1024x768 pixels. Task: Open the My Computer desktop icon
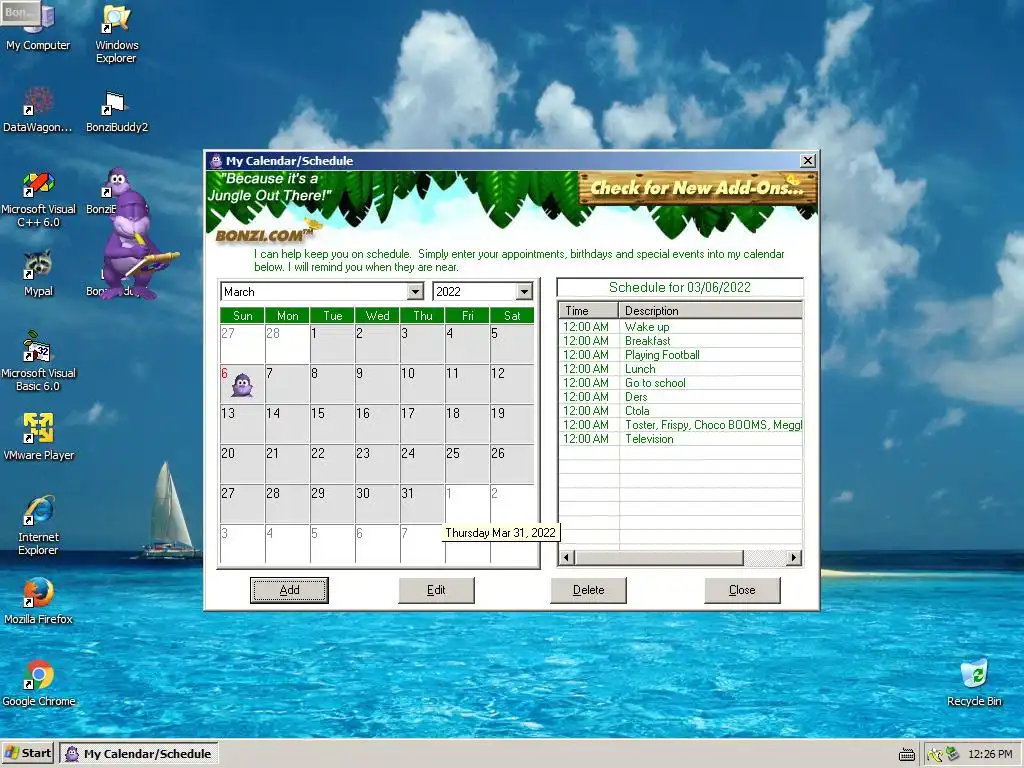pos(38,26)
